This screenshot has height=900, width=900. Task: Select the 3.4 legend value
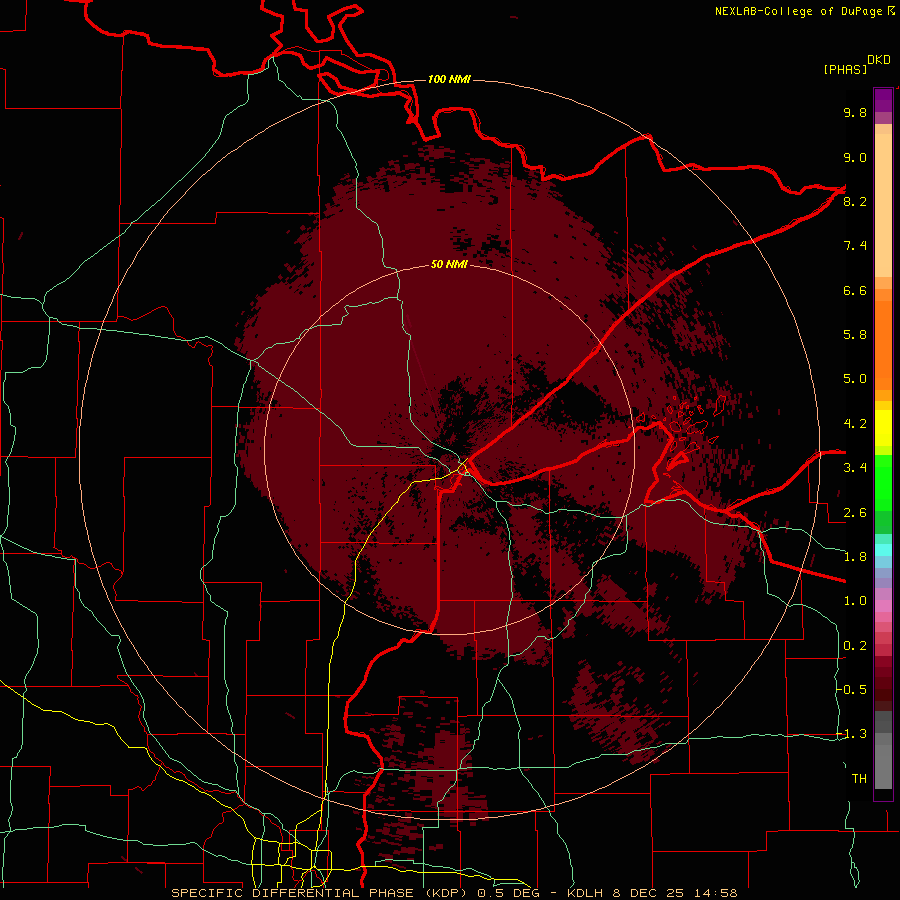pyautogui.click(x=855, y=468)
